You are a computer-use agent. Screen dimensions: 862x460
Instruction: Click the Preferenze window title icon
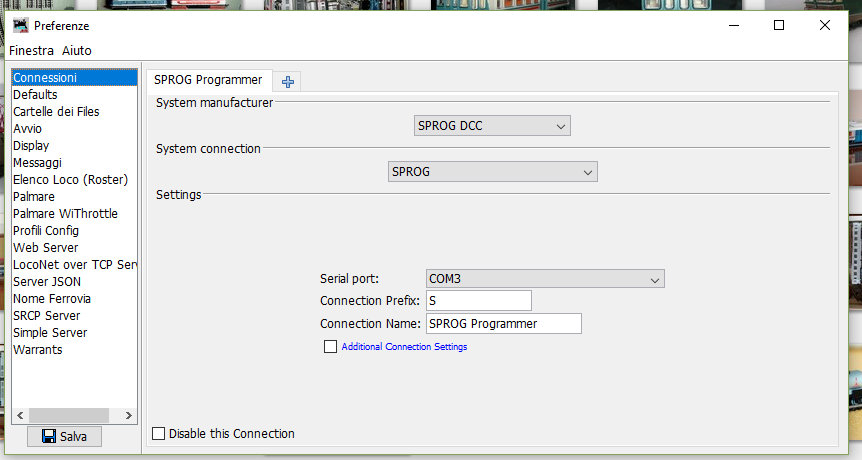pos(19,26)
